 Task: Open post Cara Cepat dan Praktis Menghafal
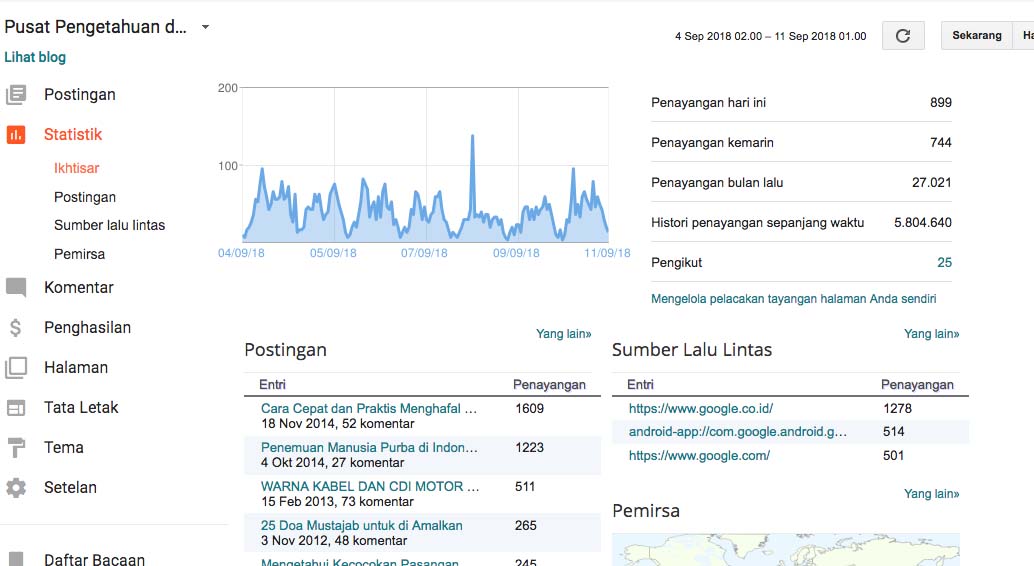click(x=369, y=408)
